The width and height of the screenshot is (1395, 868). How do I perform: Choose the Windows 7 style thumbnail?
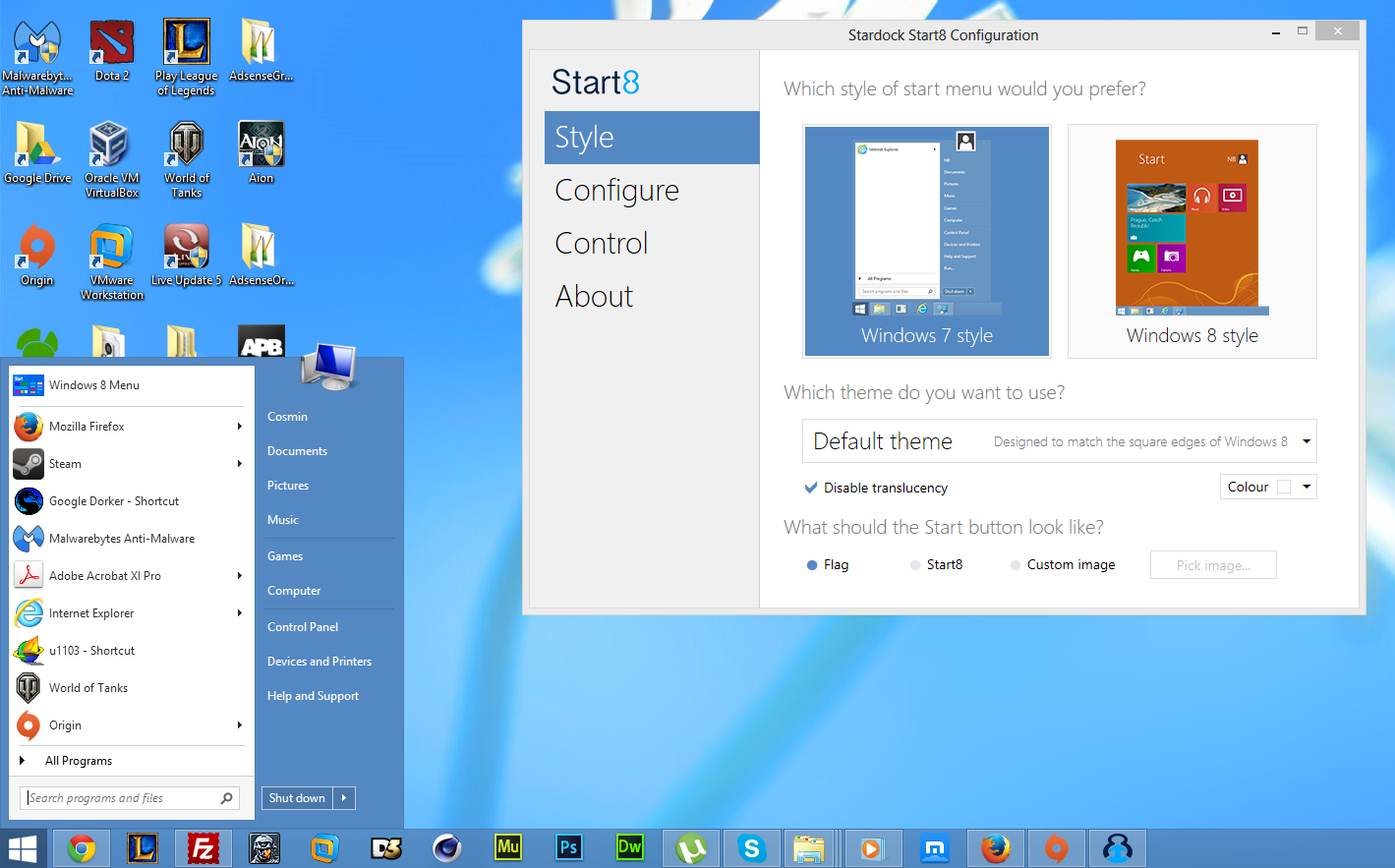(927, 241)
